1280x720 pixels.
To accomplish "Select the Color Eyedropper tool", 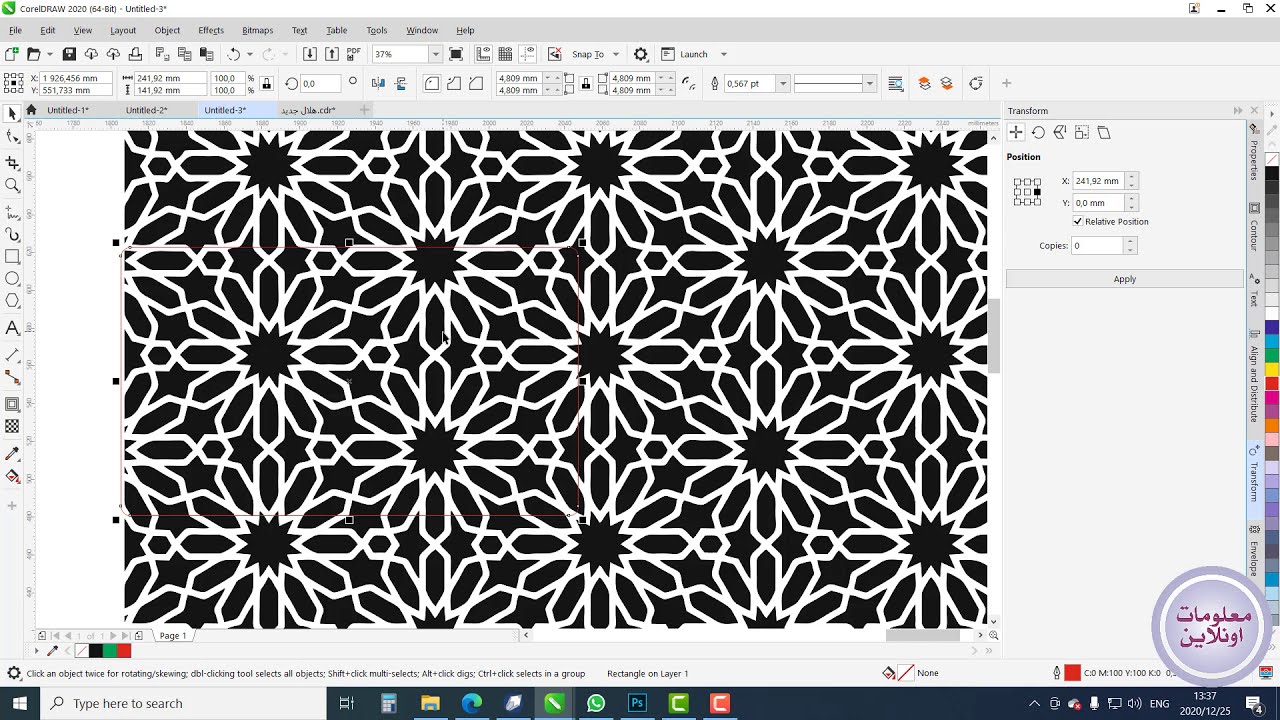I will point(12,454).
